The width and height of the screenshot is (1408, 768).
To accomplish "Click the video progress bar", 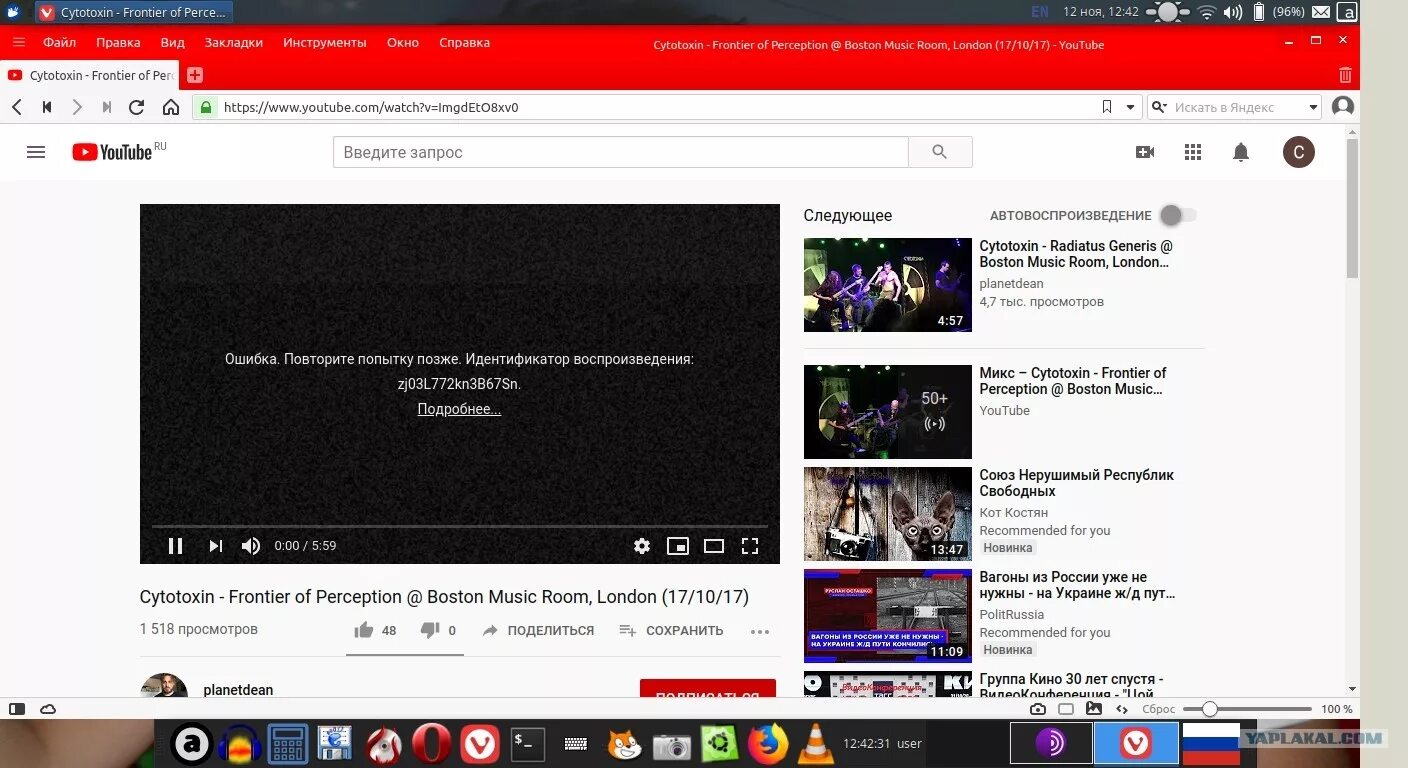I will (x=460, y=526).
